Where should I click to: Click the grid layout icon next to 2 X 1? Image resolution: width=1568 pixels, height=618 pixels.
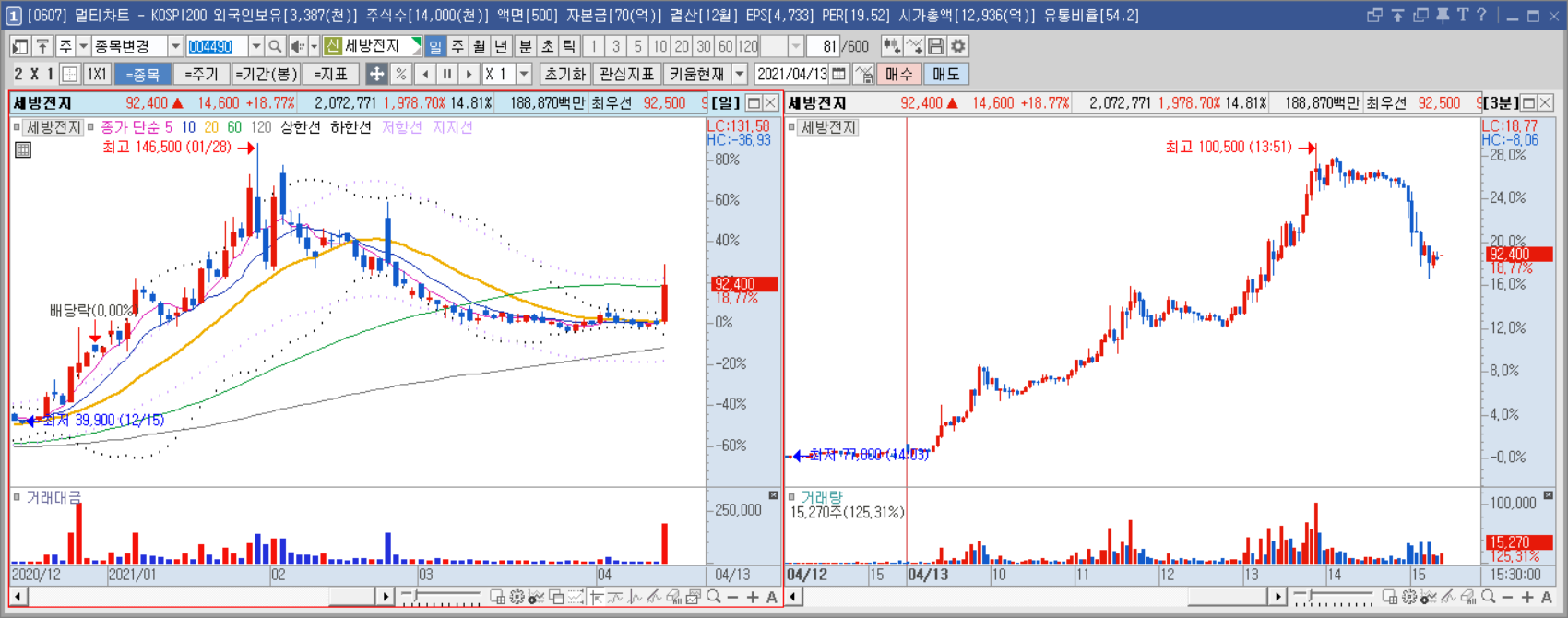tap(70, 74)
